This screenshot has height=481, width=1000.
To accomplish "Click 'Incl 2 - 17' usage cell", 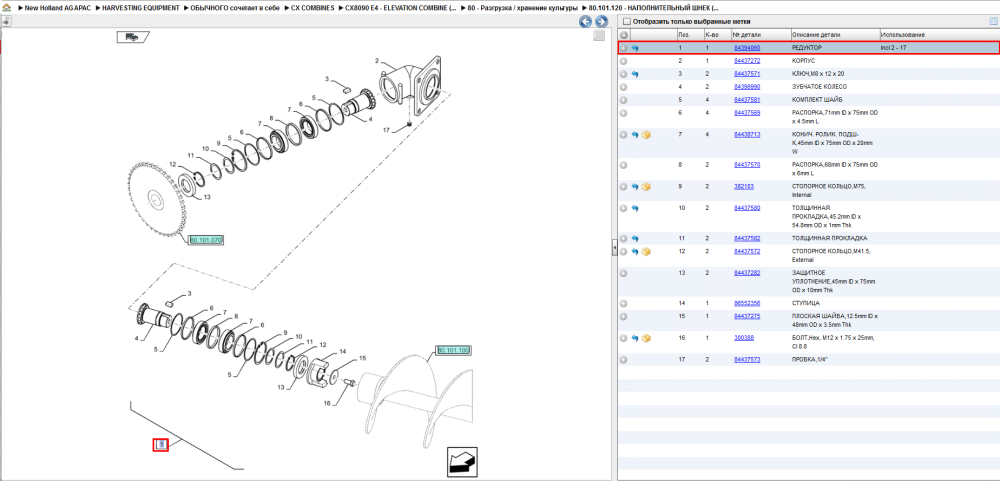I will 893,48.
